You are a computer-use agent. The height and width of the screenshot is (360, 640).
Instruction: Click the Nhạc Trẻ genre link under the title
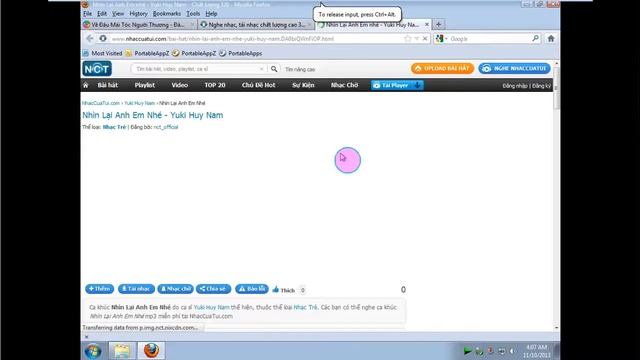coord(114,127)
